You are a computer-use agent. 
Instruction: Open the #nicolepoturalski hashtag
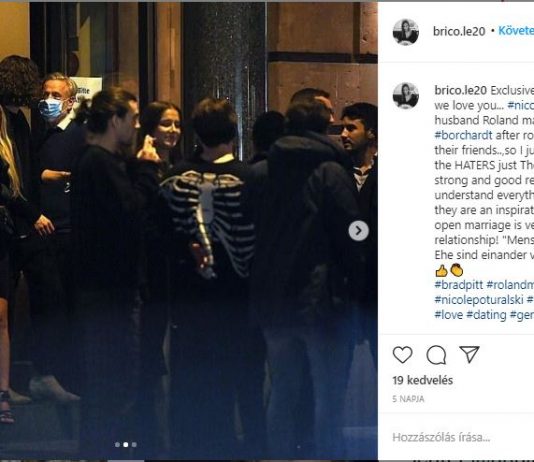pos(479,300)
